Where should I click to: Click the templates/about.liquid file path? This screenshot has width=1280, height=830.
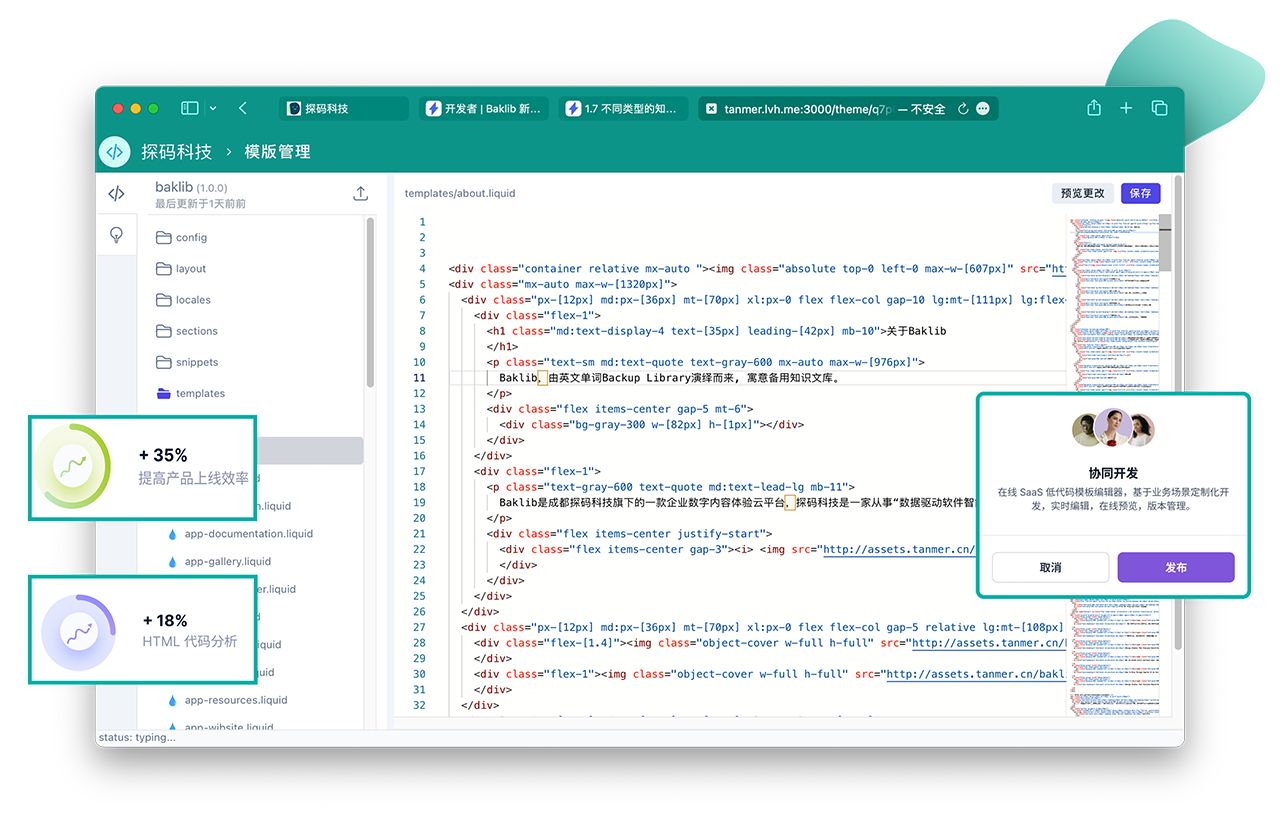coord(460,193)
